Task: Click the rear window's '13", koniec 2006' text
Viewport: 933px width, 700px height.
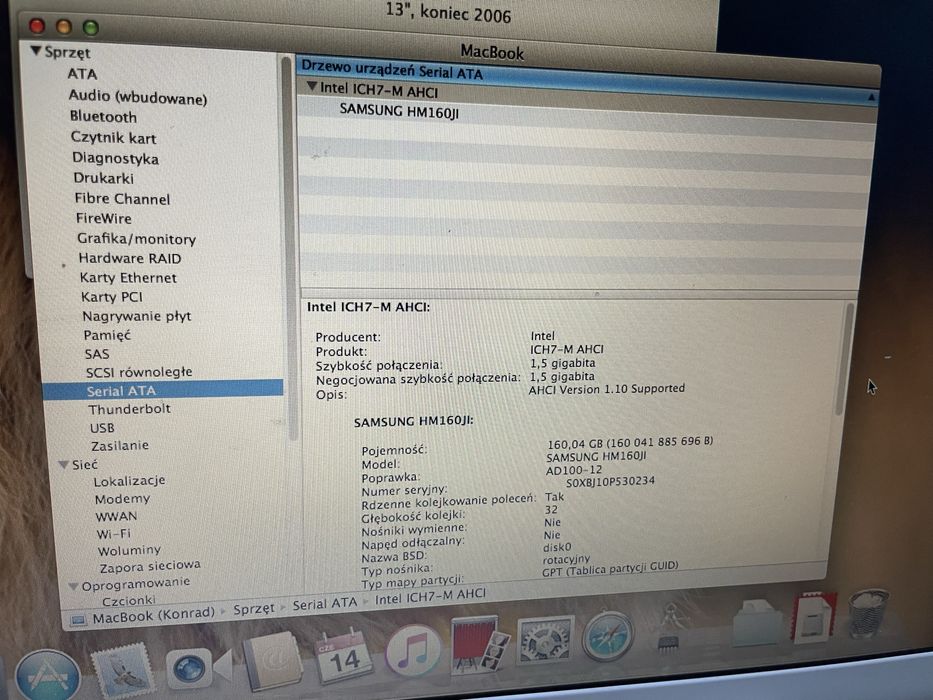Action: 448,12
